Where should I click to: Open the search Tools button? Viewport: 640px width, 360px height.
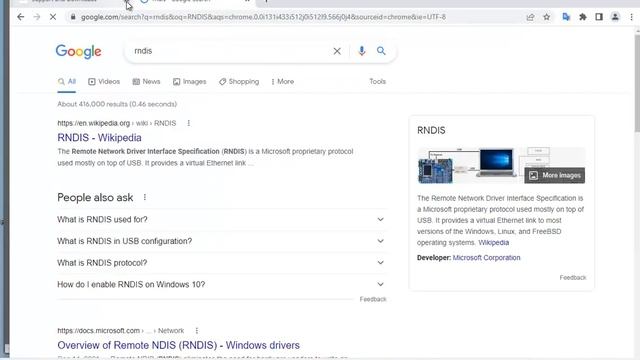point(378,82)
